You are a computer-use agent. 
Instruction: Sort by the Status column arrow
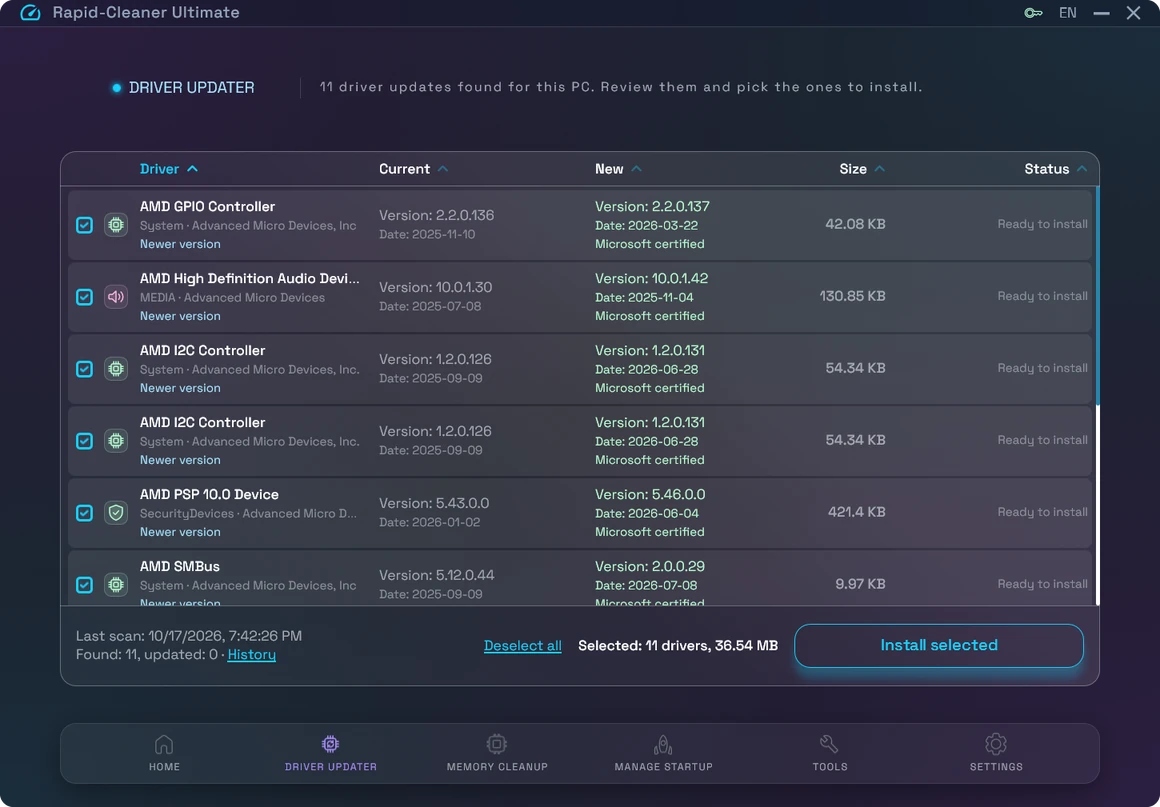tap(1082, 169)
